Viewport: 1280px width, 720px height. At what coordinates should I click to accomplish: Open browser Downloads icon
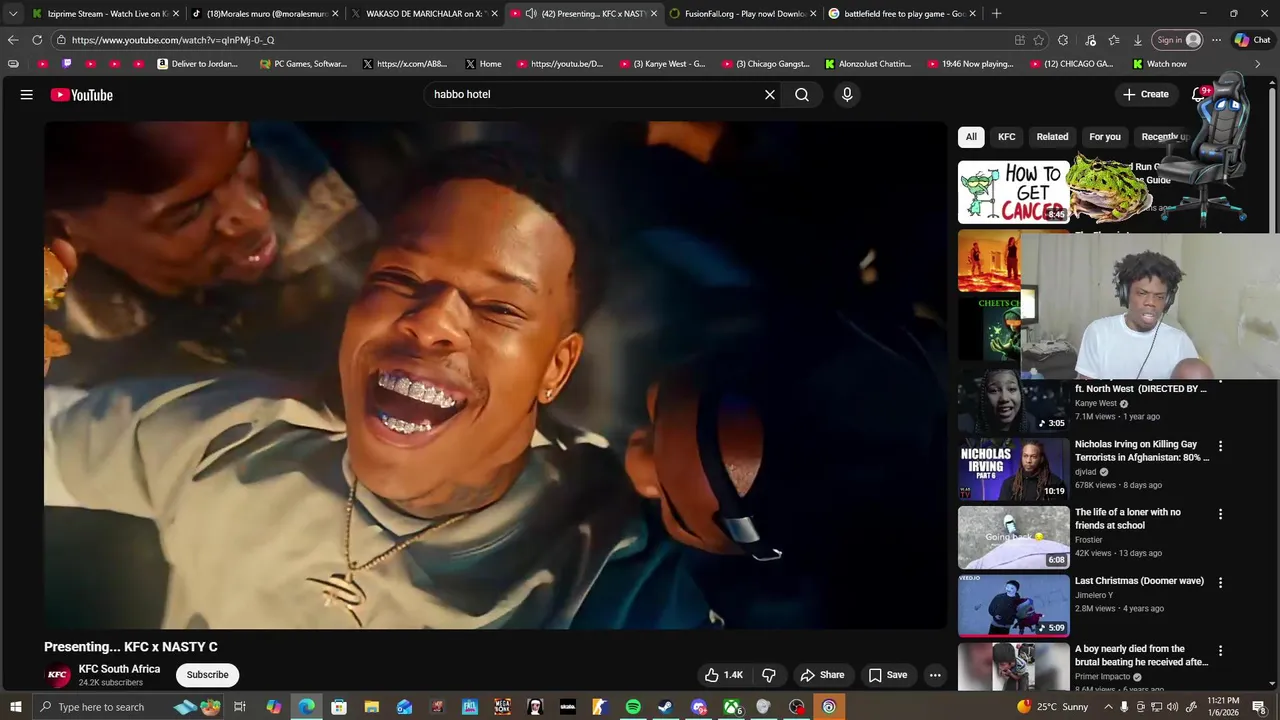1138,40
